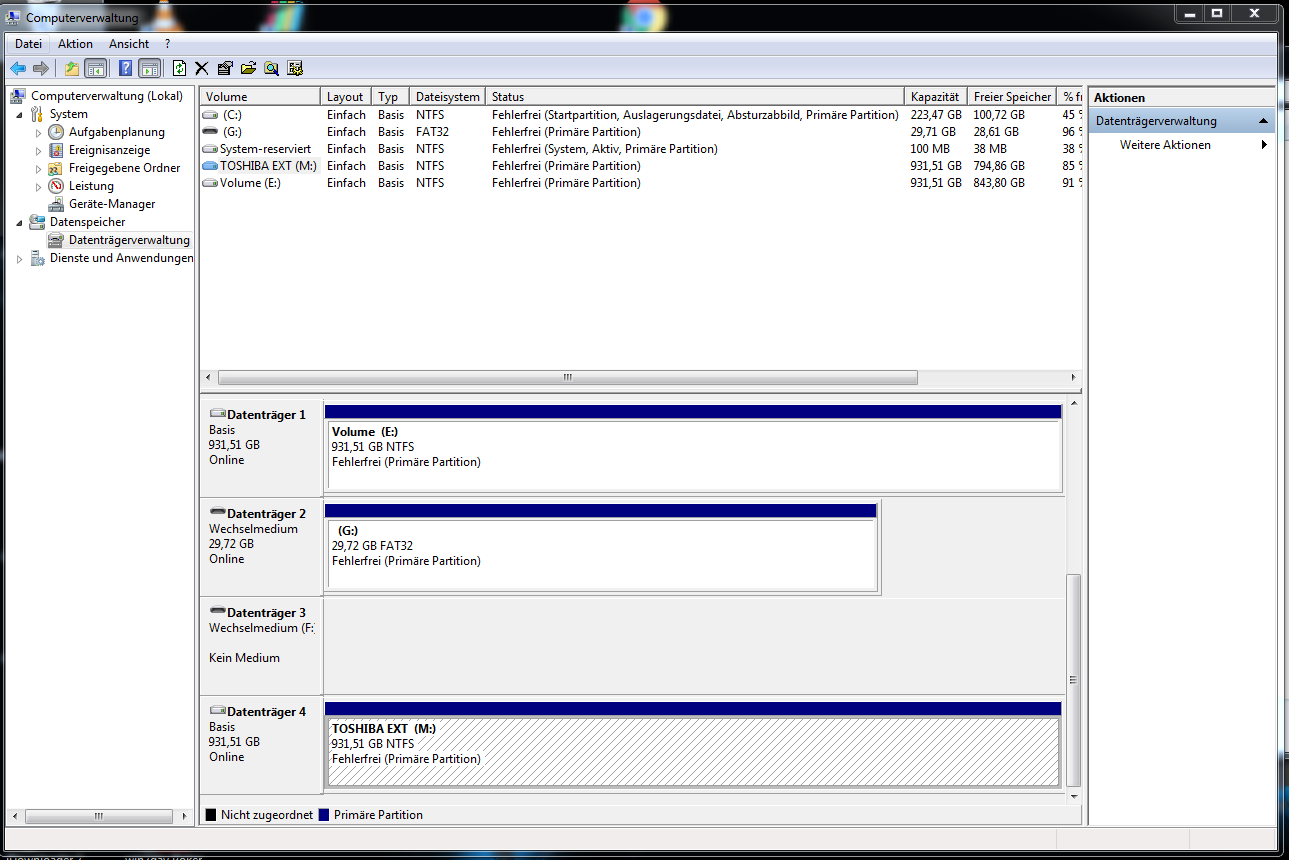Click the Aufgabenplanung clock icon
The image size is (1289, 860).
[x=56, y=132]
